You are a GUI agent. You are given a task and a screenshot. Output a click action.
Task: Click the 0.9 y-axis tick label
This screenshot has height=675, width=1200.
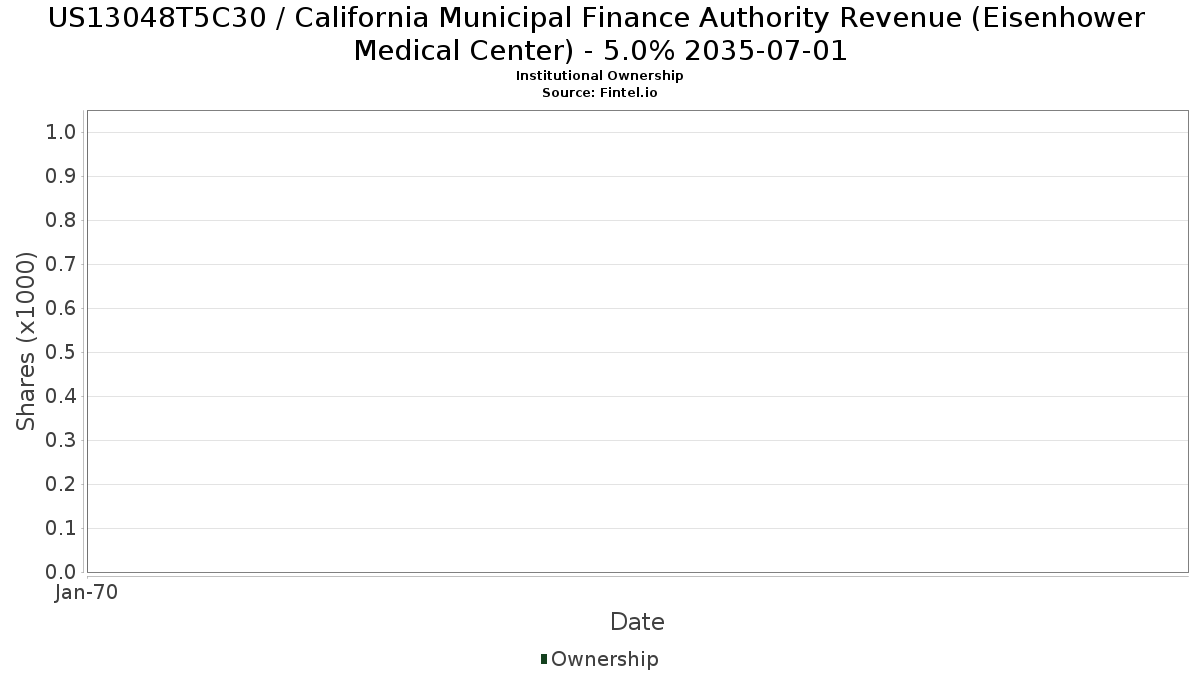(x=61, y=176)
